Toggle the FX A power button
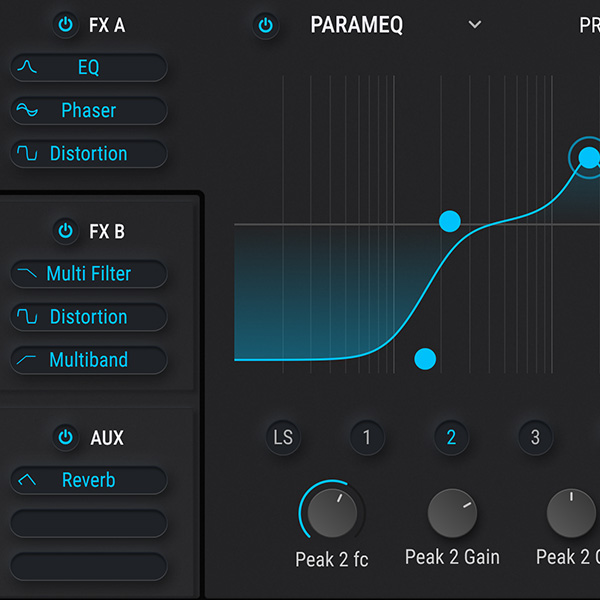 tap(66, 25)
